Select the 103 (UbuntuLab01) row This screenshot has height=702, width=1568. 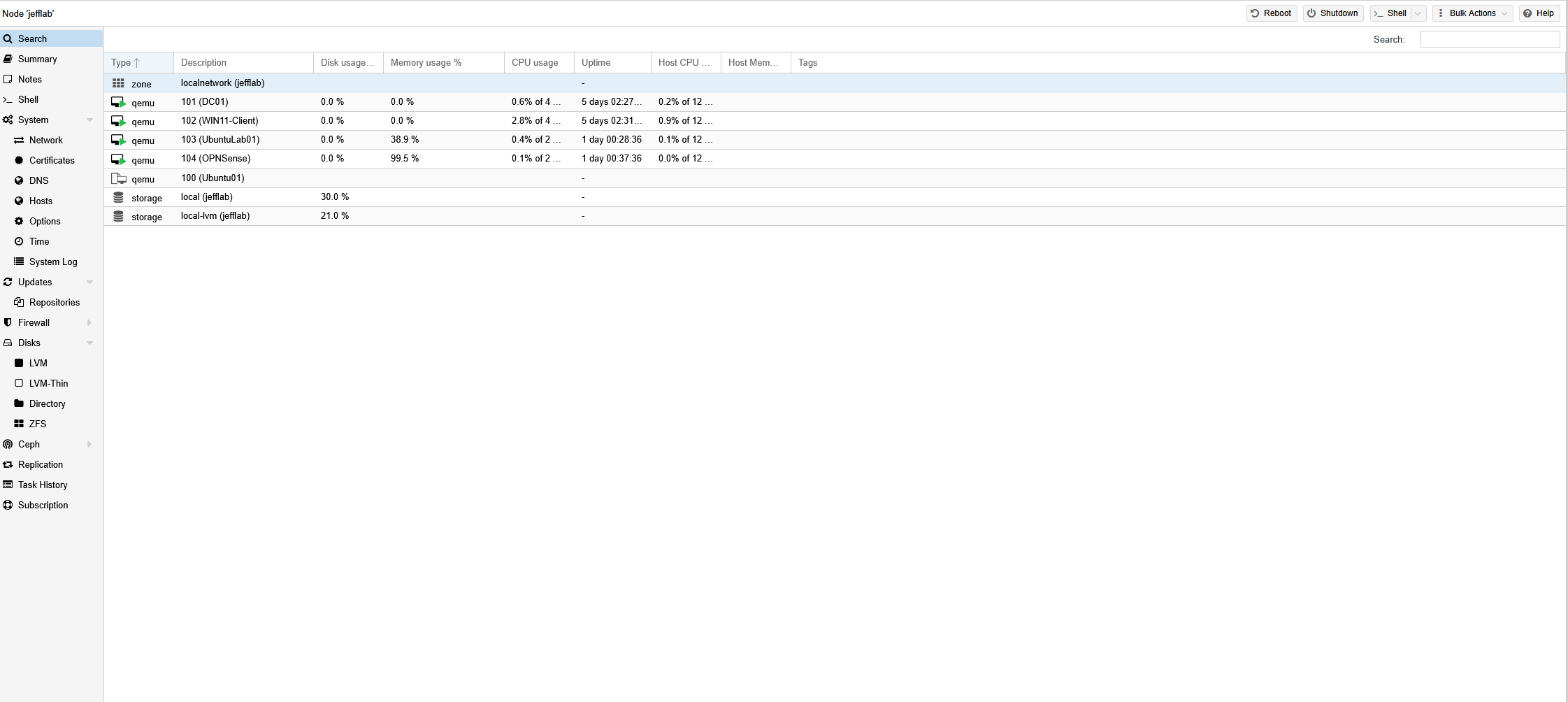click(835, 140)
